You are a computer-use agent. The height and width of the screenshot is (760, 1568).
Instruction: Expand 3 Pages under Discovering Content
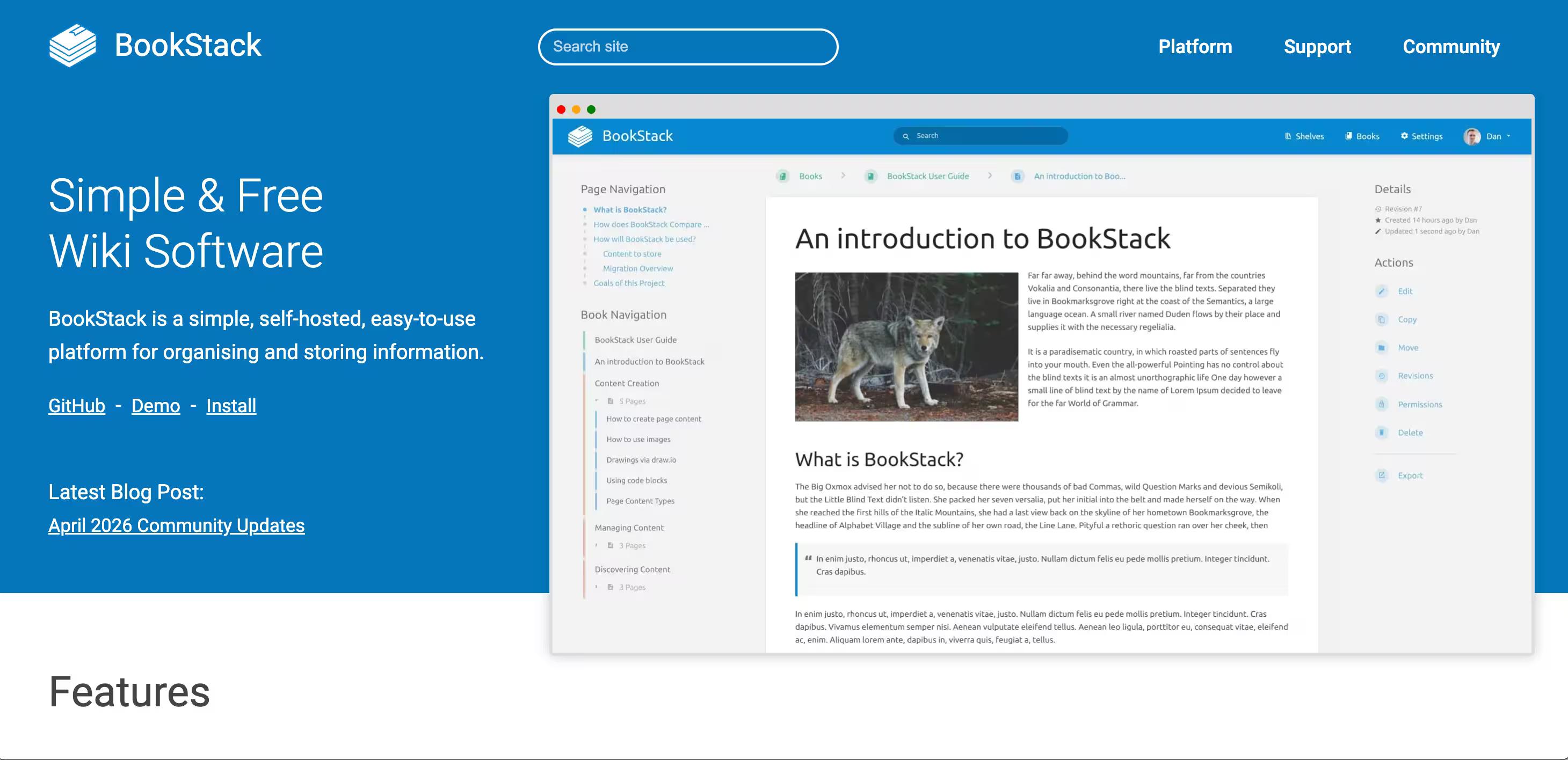597,588
